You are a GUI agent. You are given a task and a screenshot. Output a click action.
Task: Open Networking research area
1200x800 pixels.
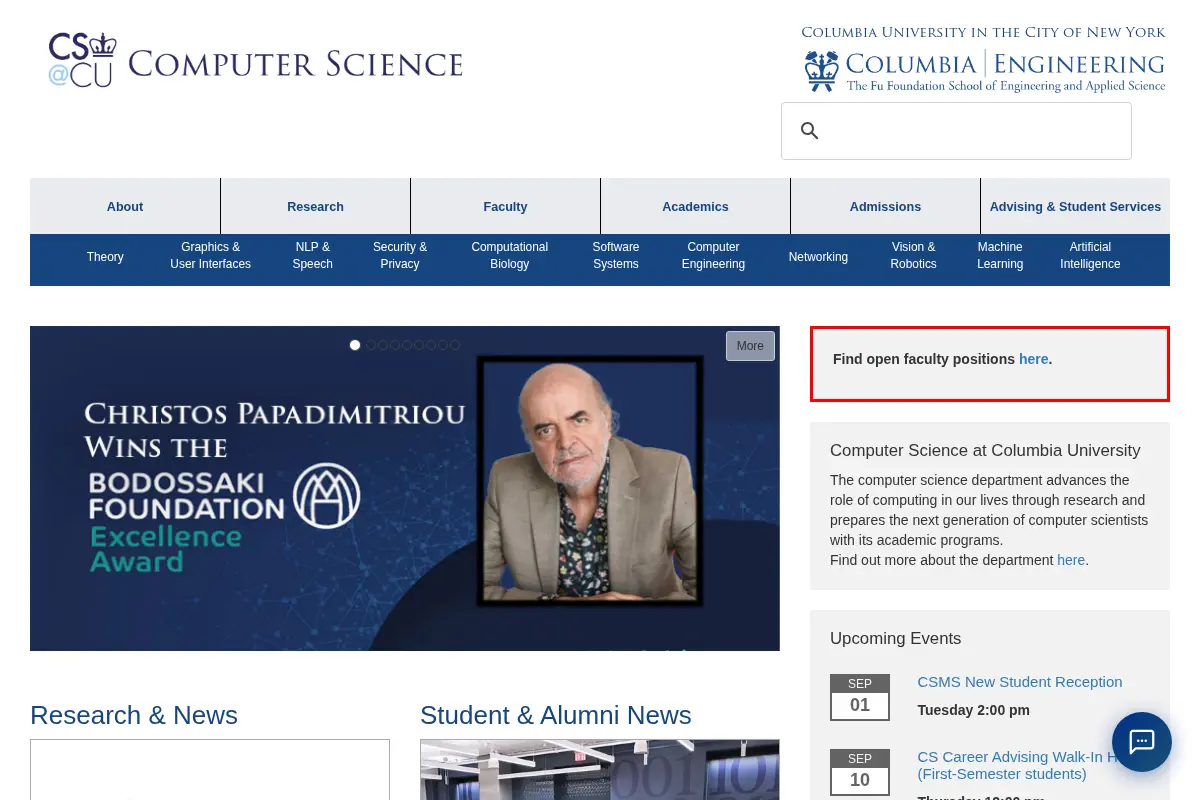(818, 257)
